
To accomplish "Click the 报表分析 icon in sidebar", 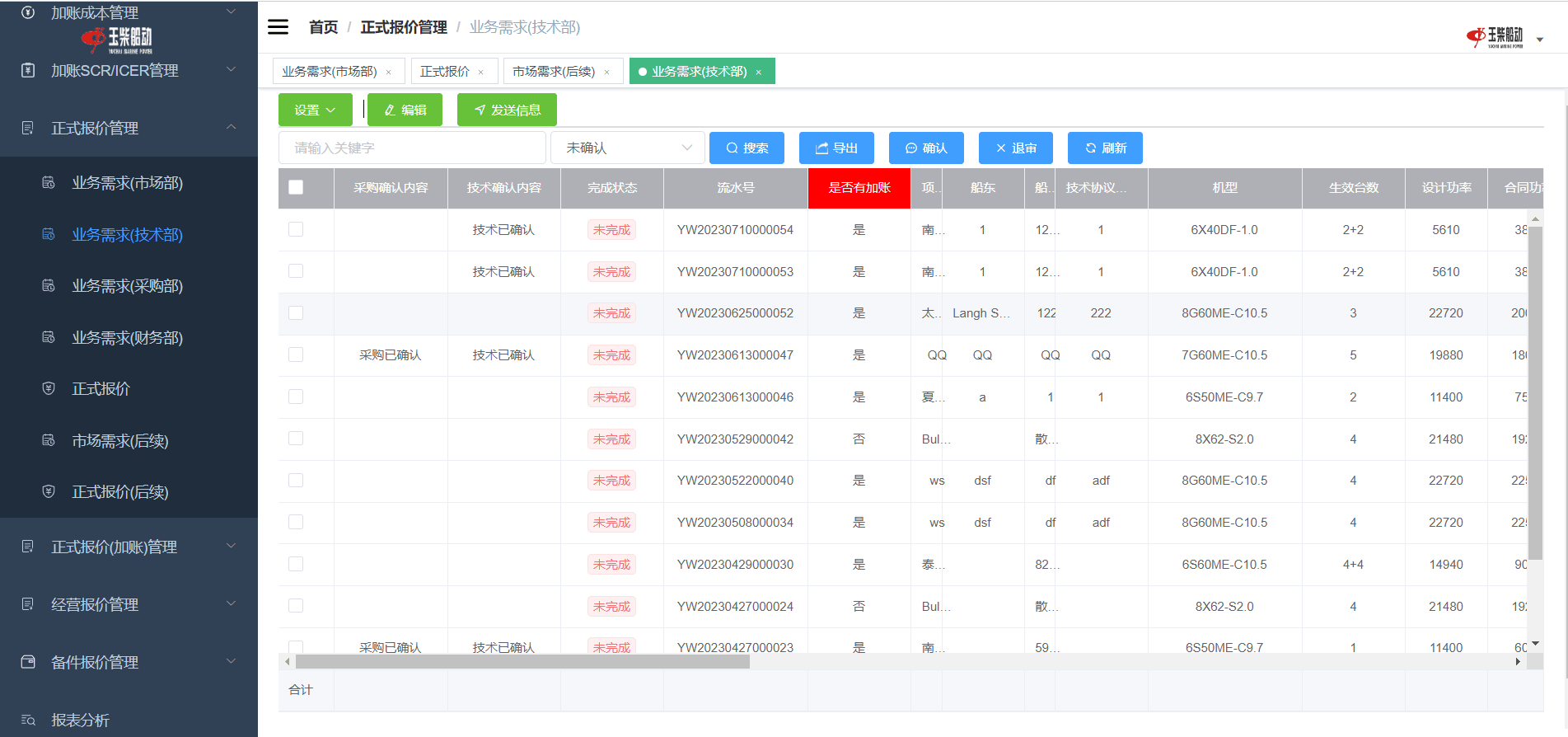I will pos(28,720).
